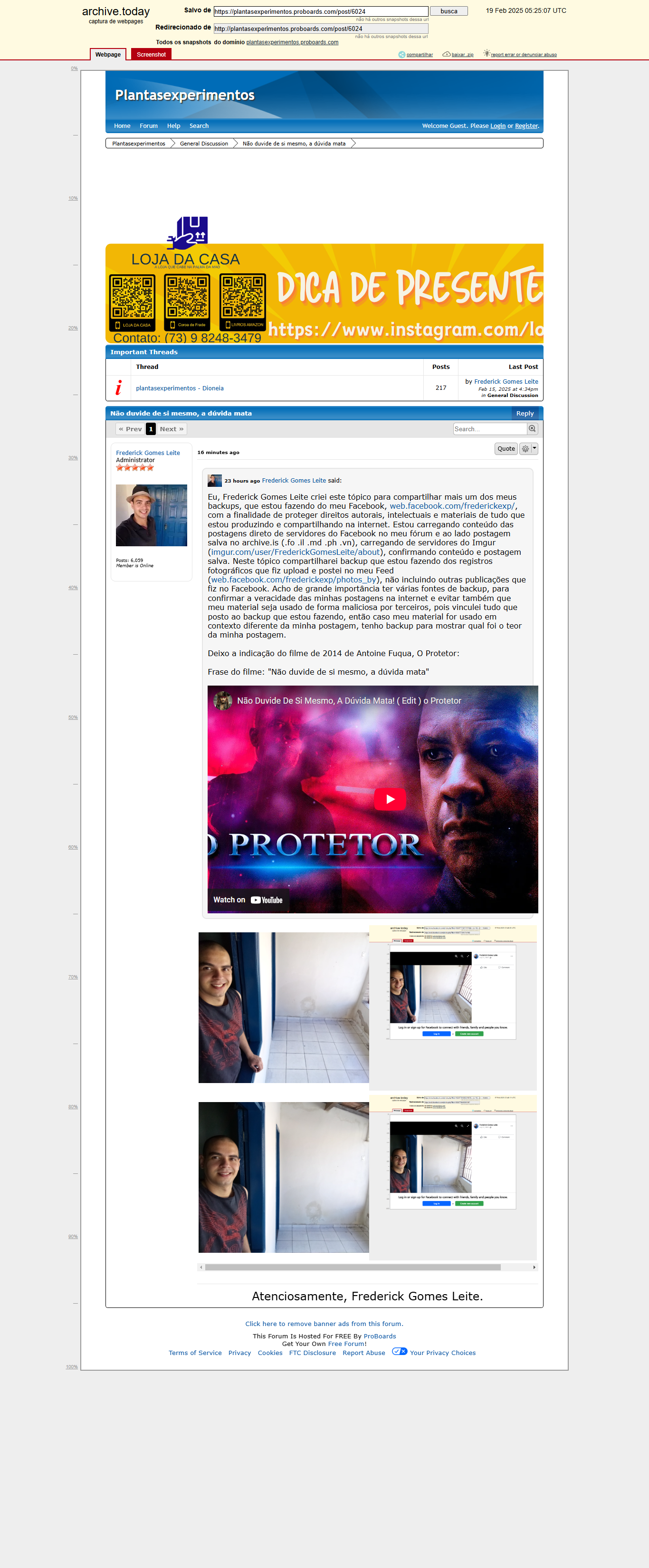Open the Search menu item
Image resolution: width=649 pixels, height=1568 pixels.
click(x=199, y=126)
